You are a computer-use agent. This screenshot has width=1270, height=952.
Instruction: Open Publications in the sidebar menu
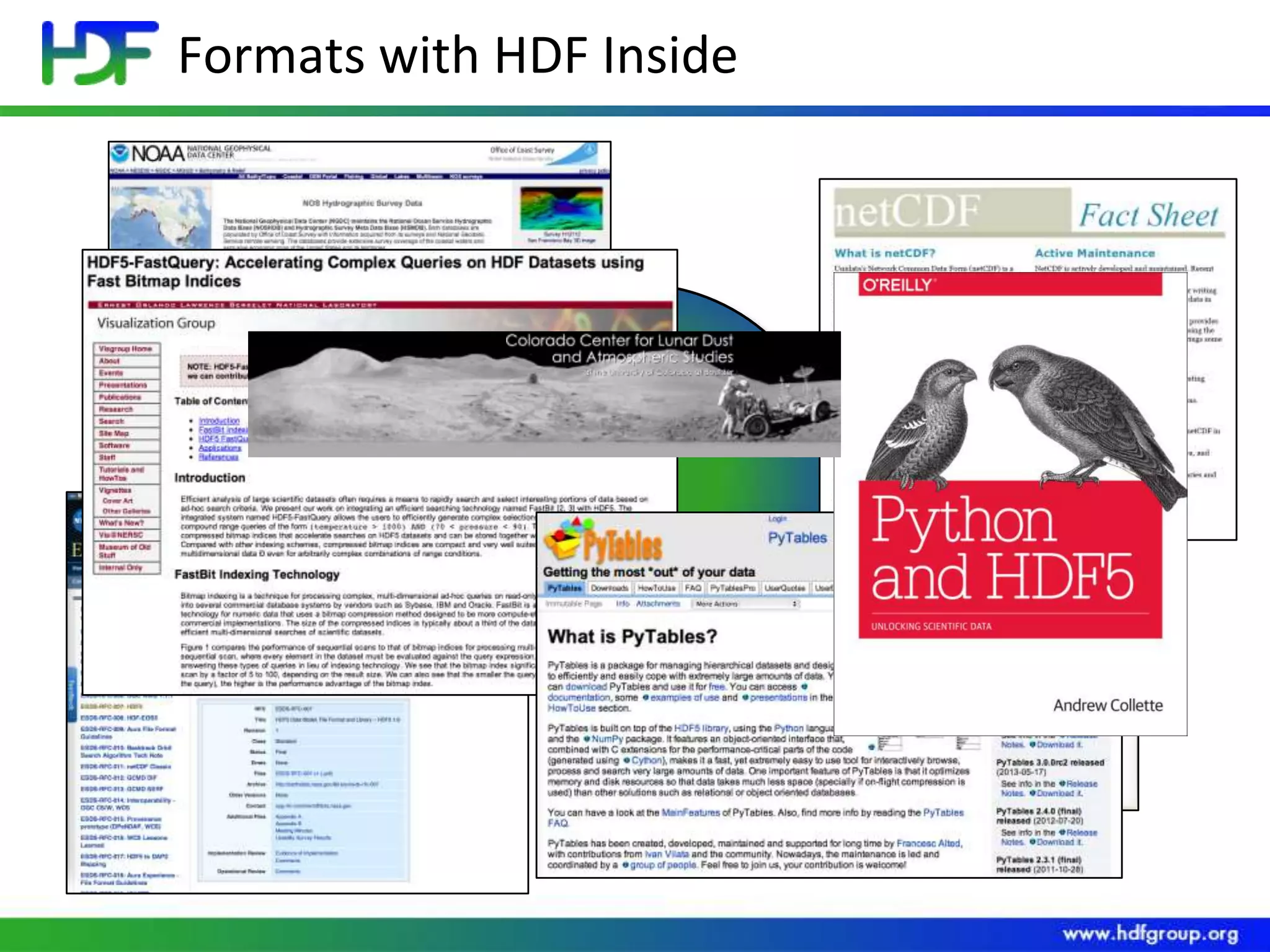point(127,397)
